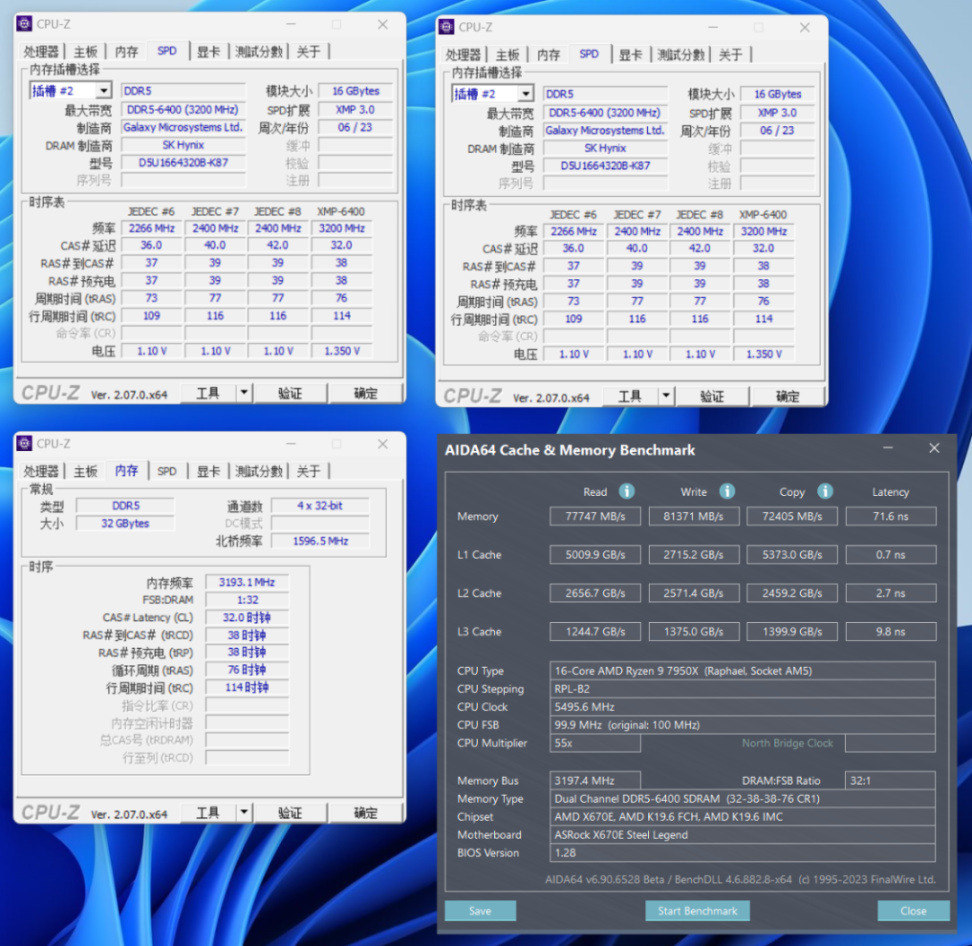Viewport: 972px width, 946px height.
Task: Click 确定 button in top-right CPU-Z
Action: point(787,396)
